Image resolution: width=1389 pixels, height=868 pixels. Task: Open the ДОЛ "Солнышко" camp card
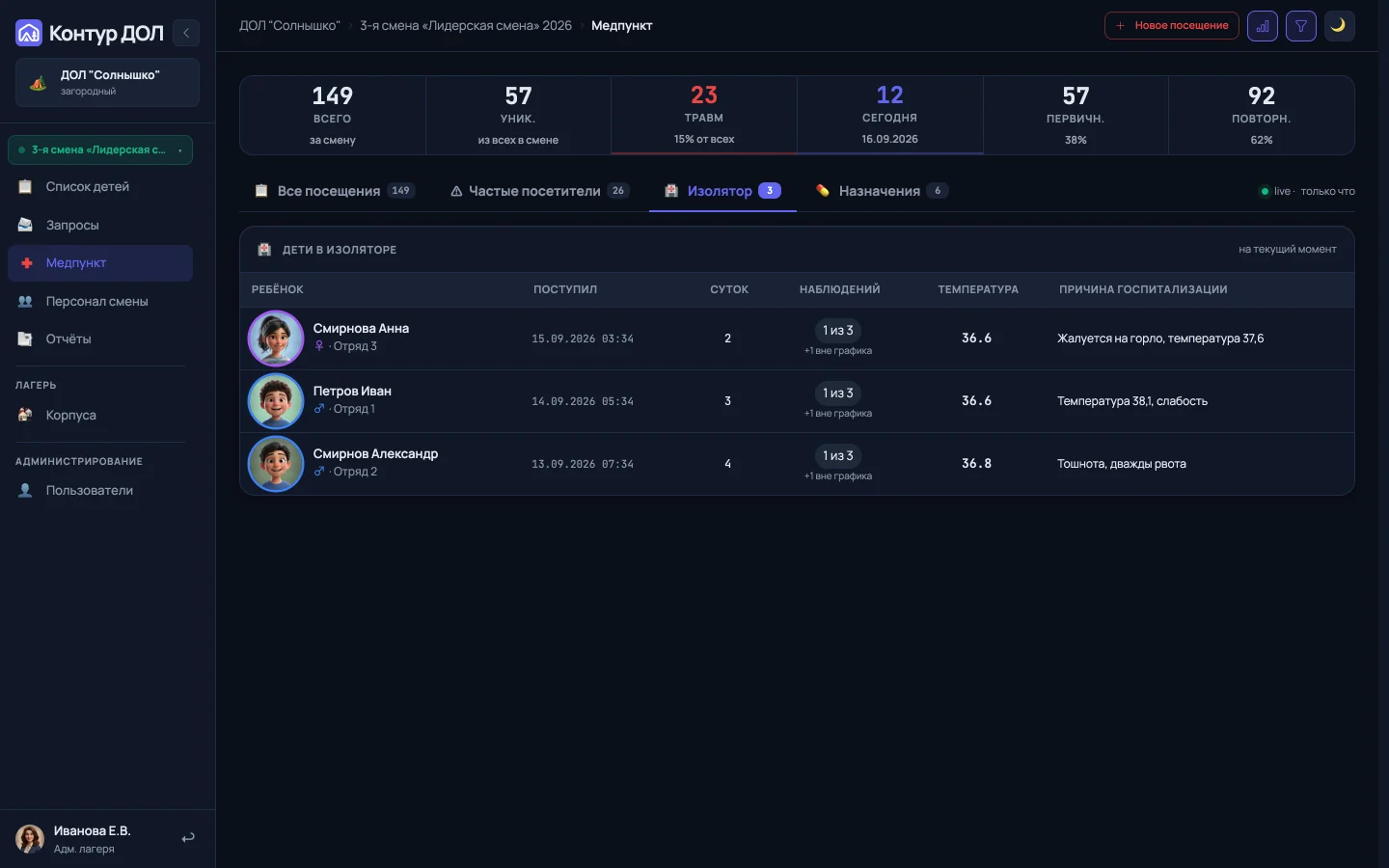[107, 82]
